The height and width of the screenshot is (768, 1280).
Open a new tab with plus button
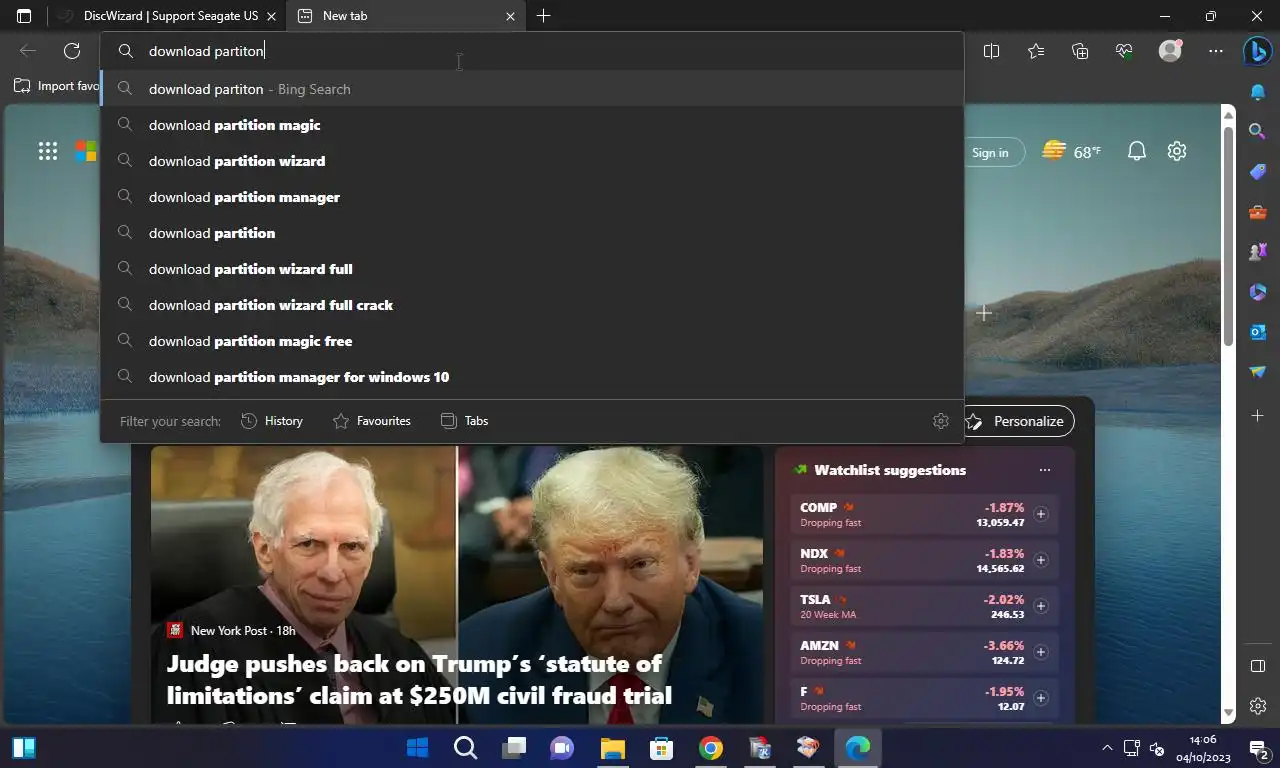click(543, 16)
